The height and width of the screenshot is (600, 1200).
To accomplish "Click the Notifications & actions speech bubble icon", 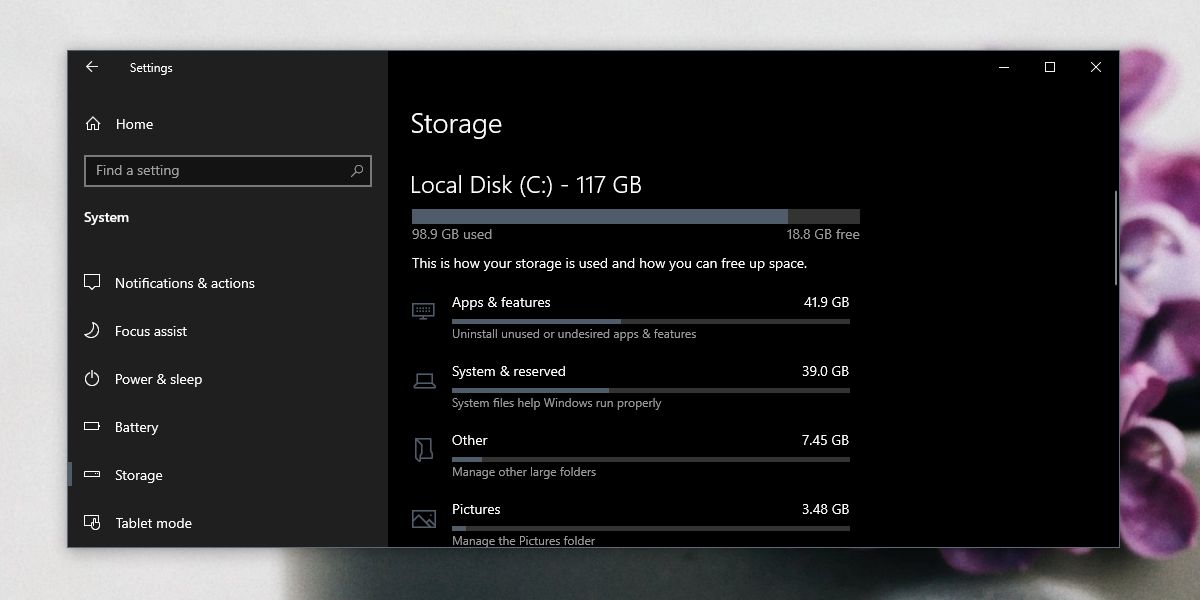I will point(92,283).
